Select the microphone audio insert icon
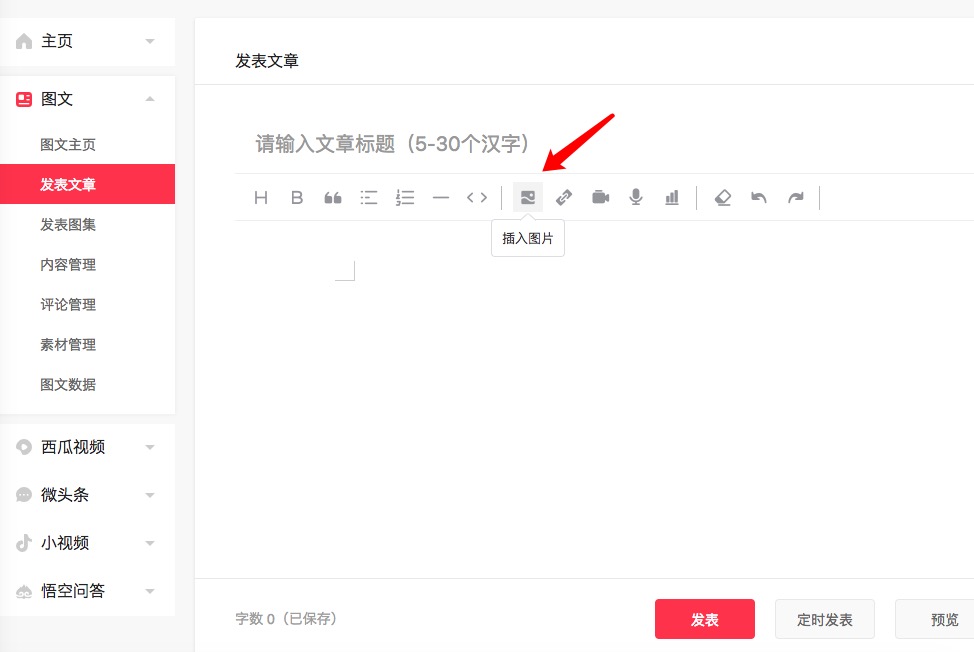 (x=635, y=197)
